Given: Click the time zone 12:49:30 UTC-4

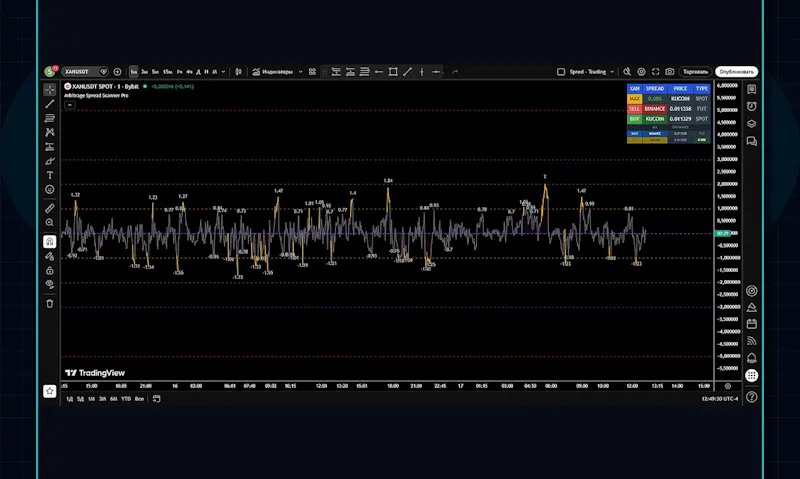Looking at the screenshot, I should [719, 399].
